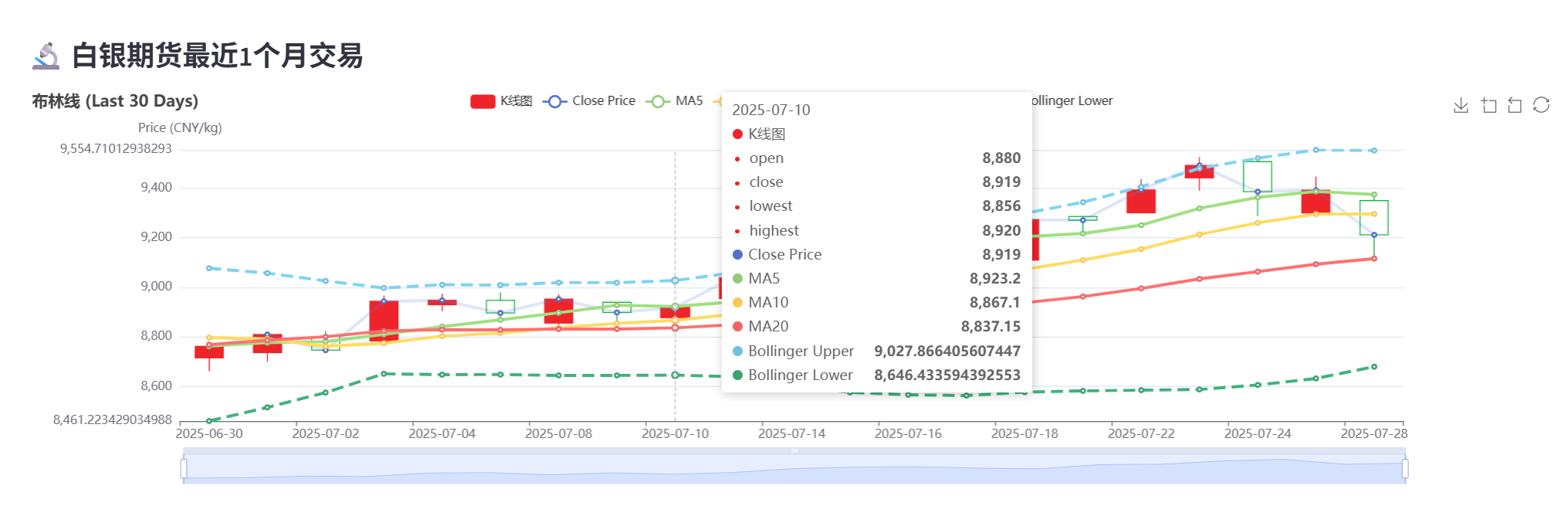Click the tooltip open value 8,880

(1001, 158)
